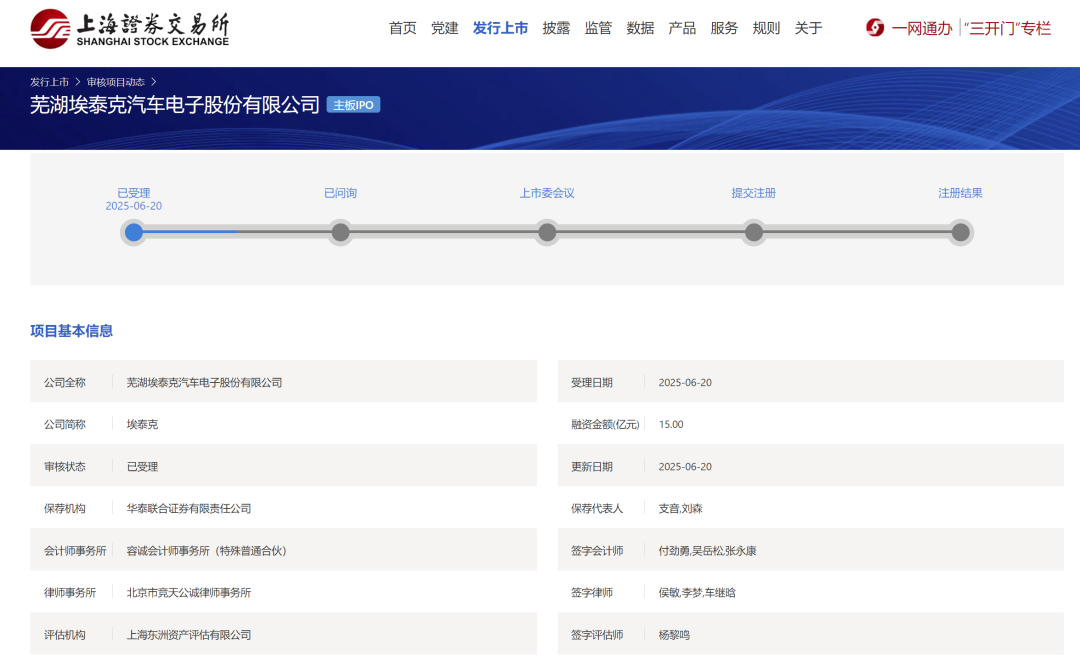Click the 2025-06-20 date under 已受理
The height and width of the screenshot is (667, 1080).
coord(134,206)
